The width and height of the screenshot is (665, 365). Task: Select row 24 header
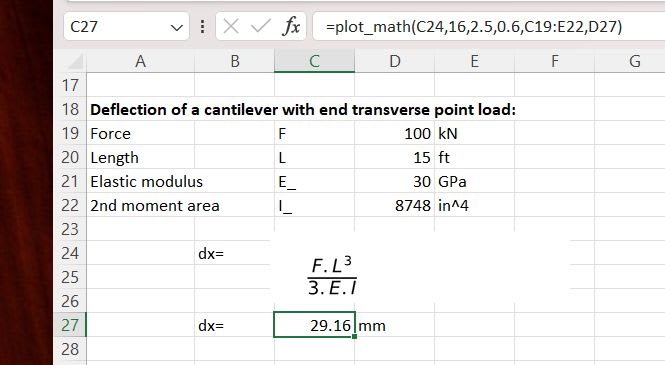tap(70, 253)
